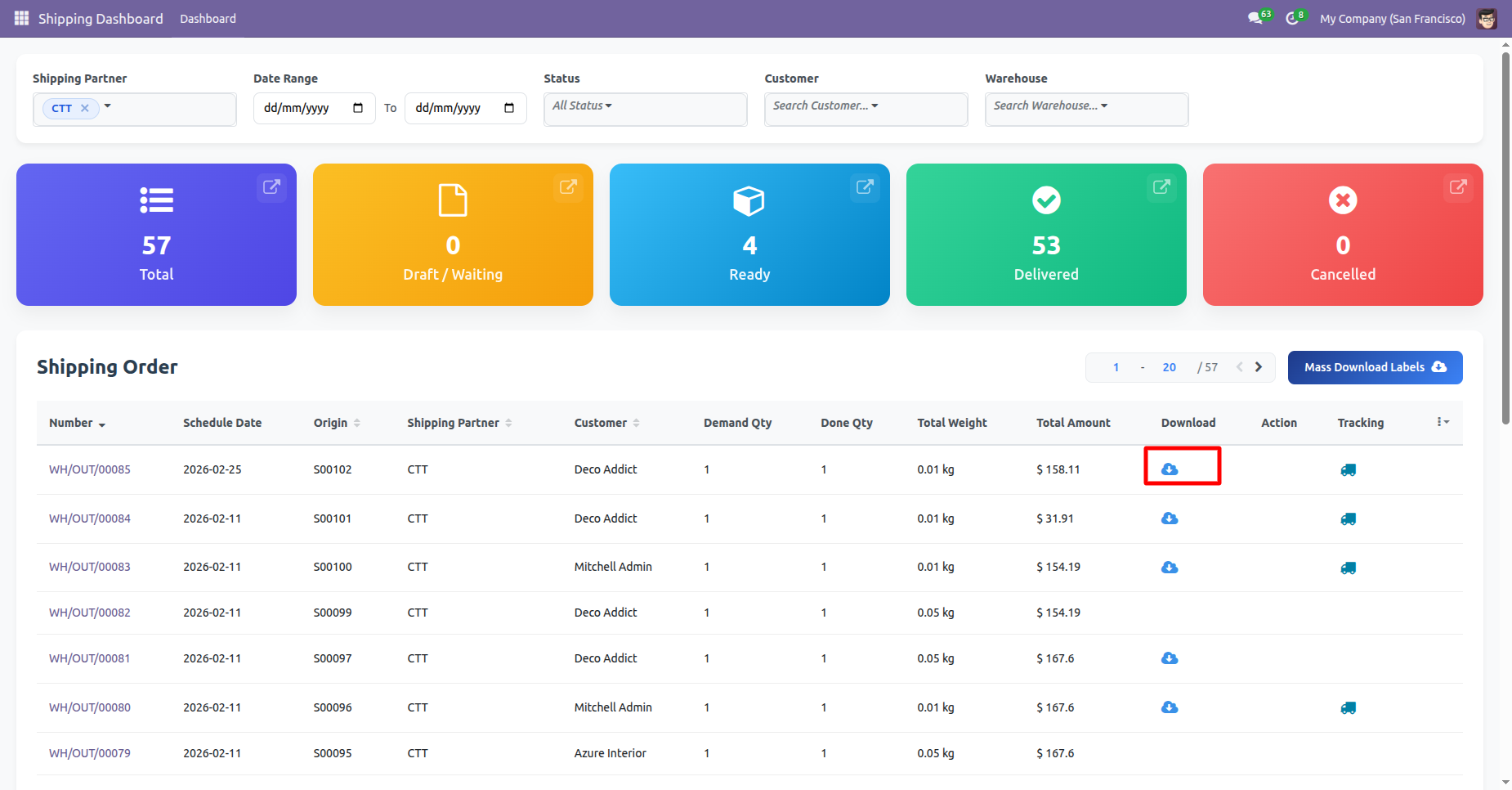Download label for WH/OUT/00081
This screenshot has height=790, width=1512.
pos(1170,658)
